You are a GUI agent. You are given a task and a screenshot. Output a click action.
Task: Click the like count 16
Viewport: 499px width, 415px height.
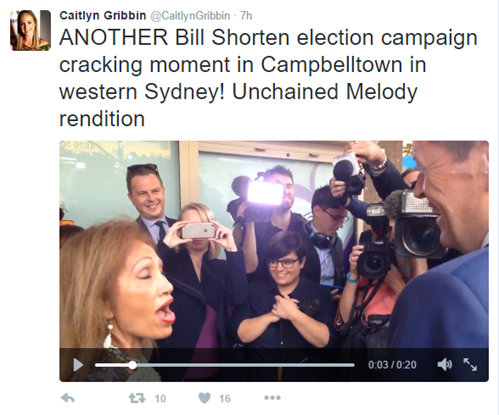[225, 398]
